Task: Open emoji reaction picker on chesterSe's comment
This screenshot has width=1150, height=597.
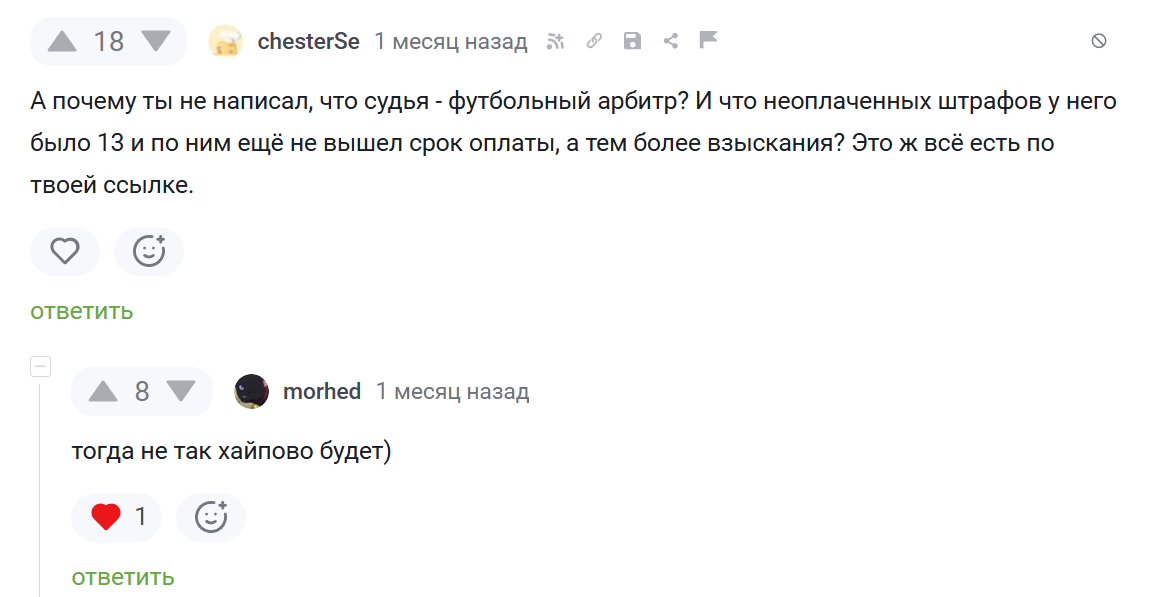Action: tap(149, 251)
